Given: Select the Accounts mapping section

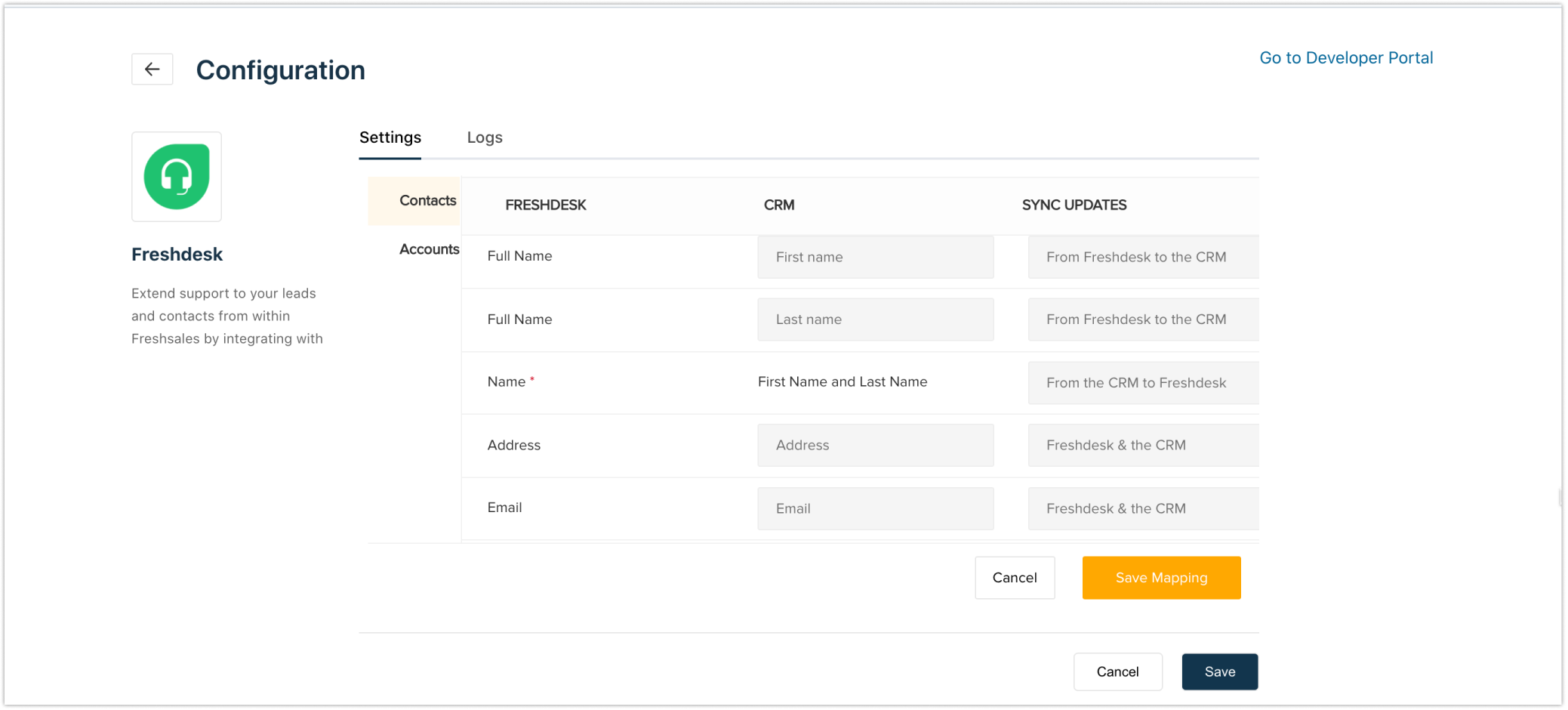Looking at the screenshot, I should [x=429, y=249].
